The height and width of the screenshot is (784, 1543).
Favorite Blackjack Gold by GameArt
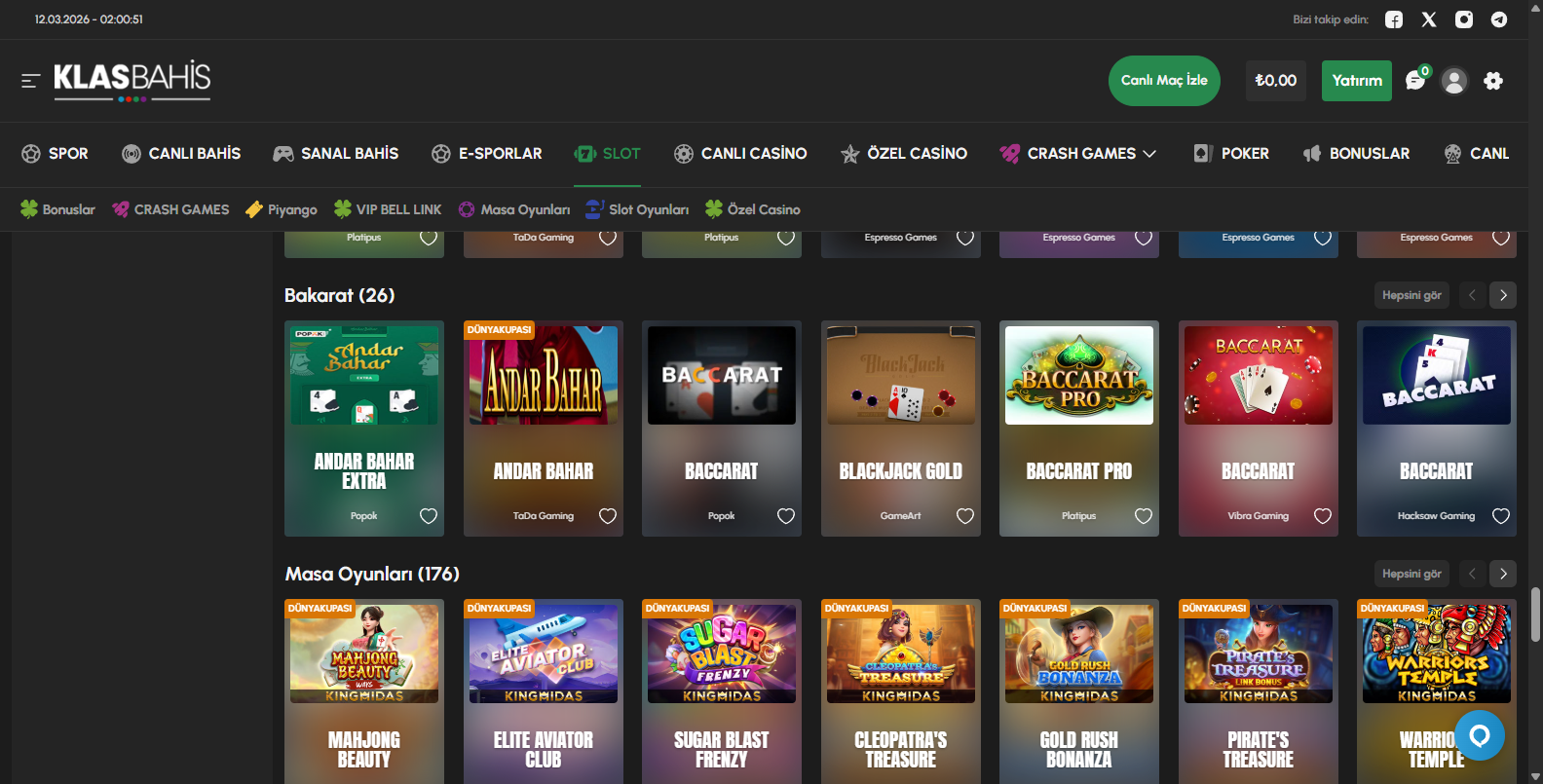[x=965, y=516]
